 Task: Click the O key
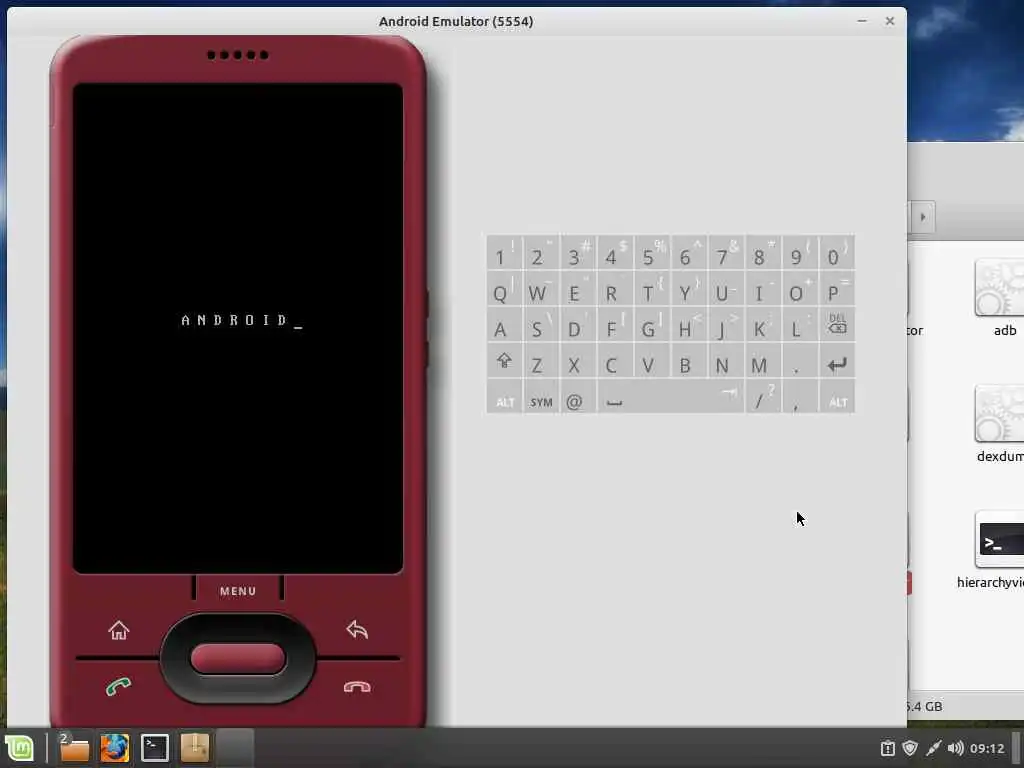(799, 289)
